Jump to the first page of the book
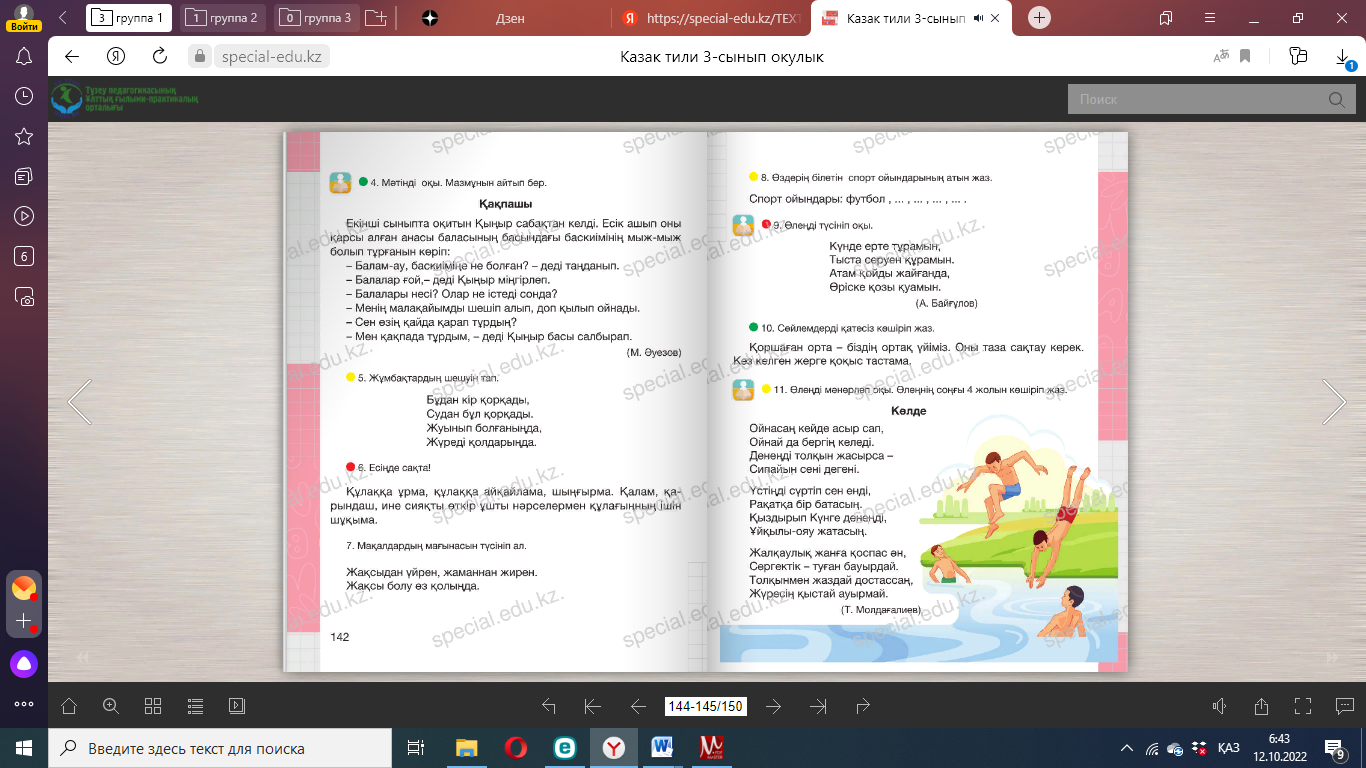This screenshot has height=768, width=1366. tap(593, 706)
